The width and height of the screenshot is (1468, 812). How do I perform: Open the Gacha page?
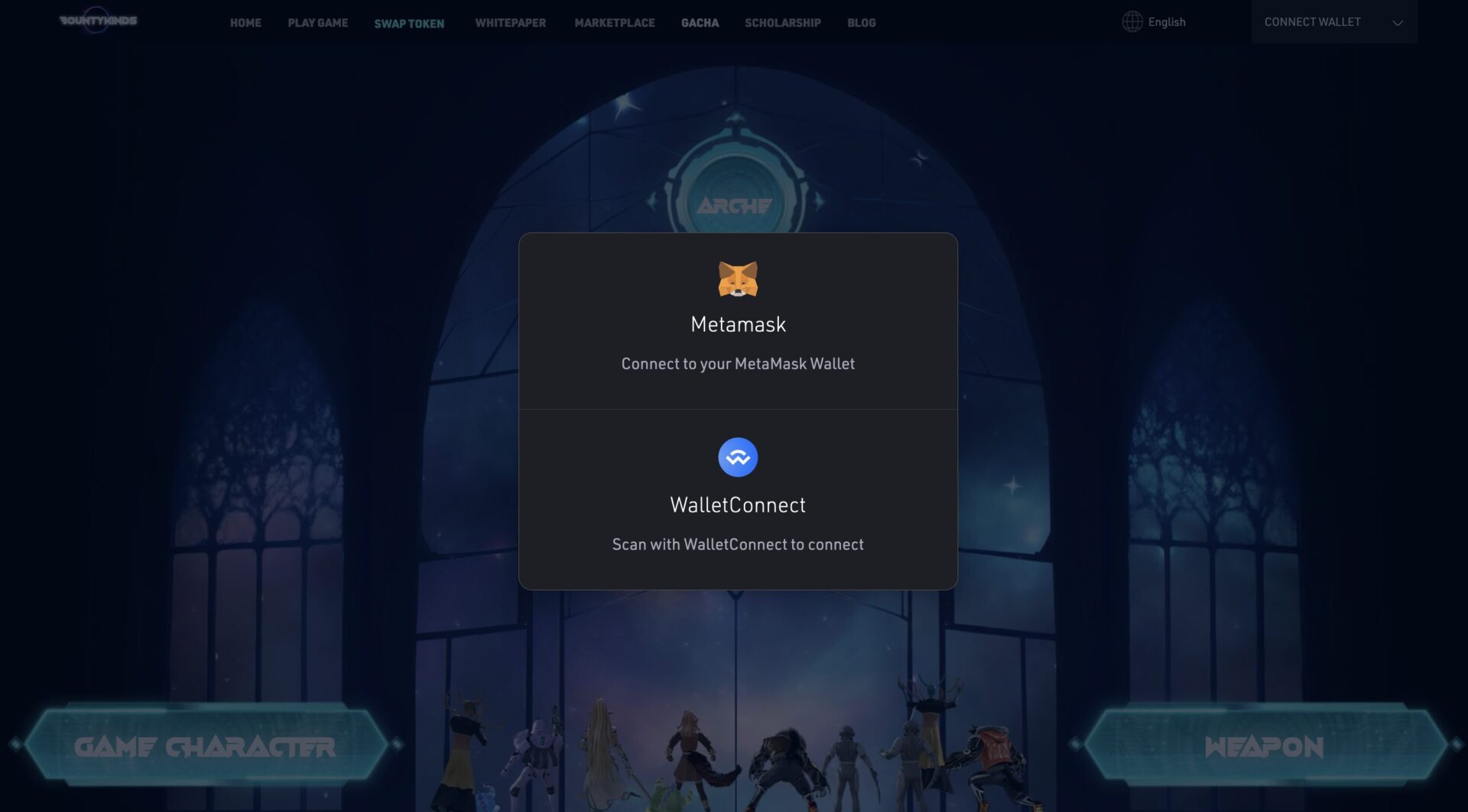tap(700, 23)
